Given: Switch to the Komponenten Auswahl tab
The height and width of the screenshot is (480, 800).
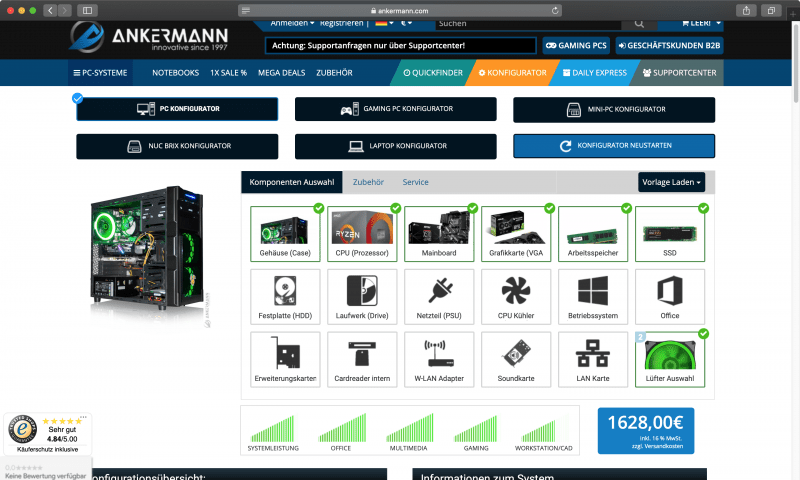Looking at the screenshot, I should 292,182.
